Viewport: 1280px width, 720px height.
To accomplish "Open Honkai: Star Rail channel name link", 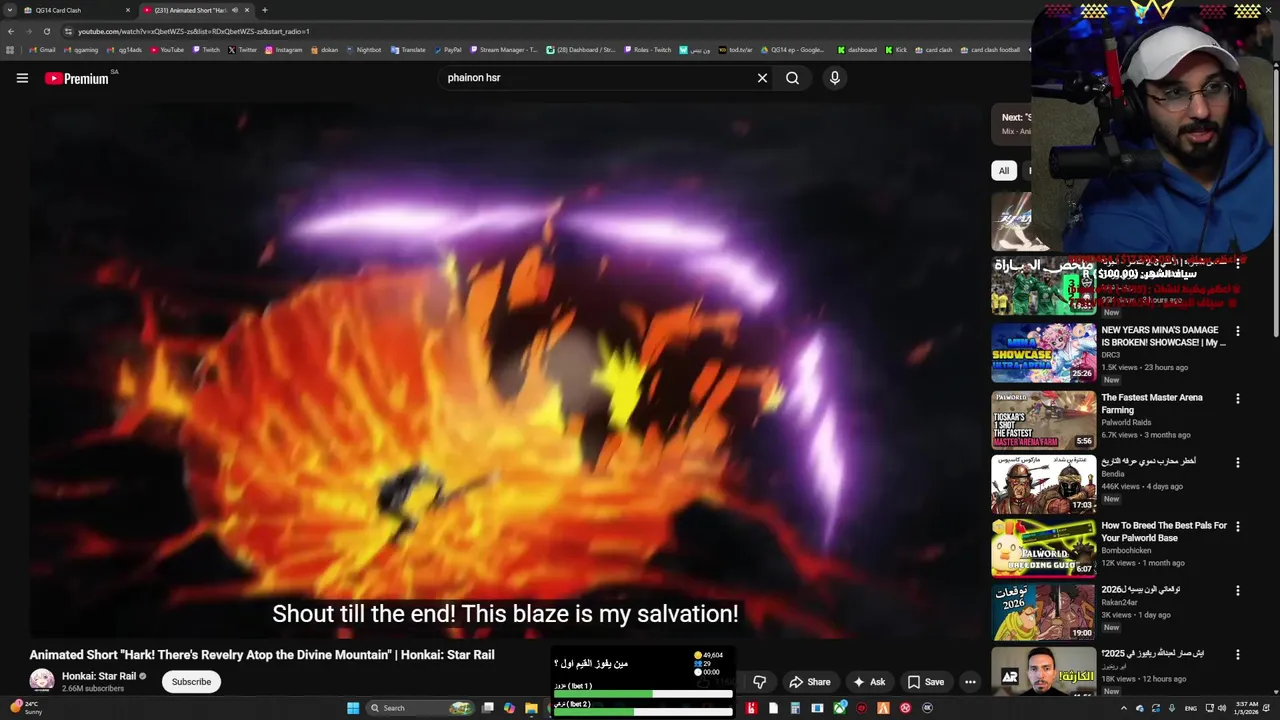I will click(99, 676).
